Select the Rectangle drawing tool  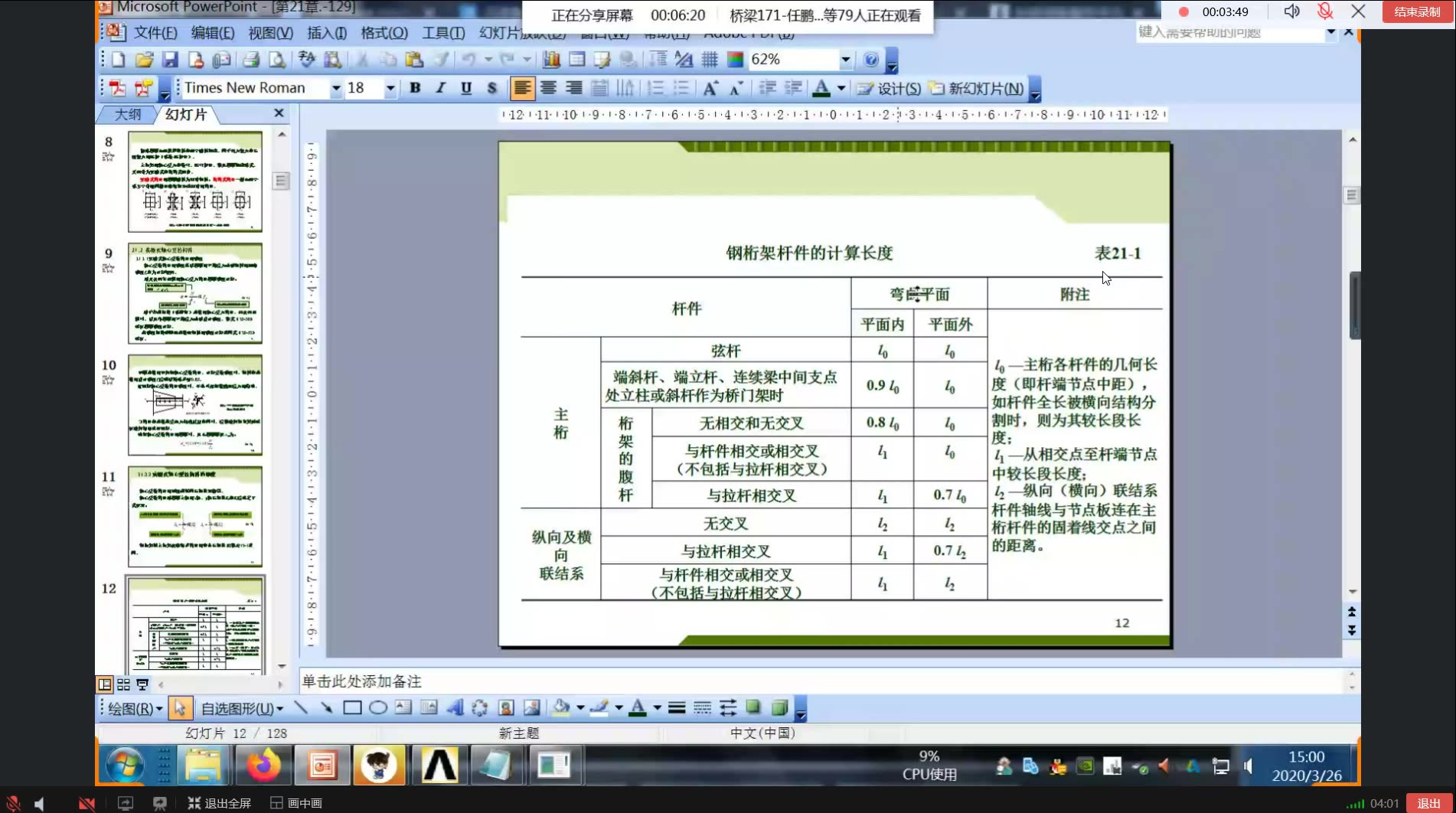(x=352, y=708)
